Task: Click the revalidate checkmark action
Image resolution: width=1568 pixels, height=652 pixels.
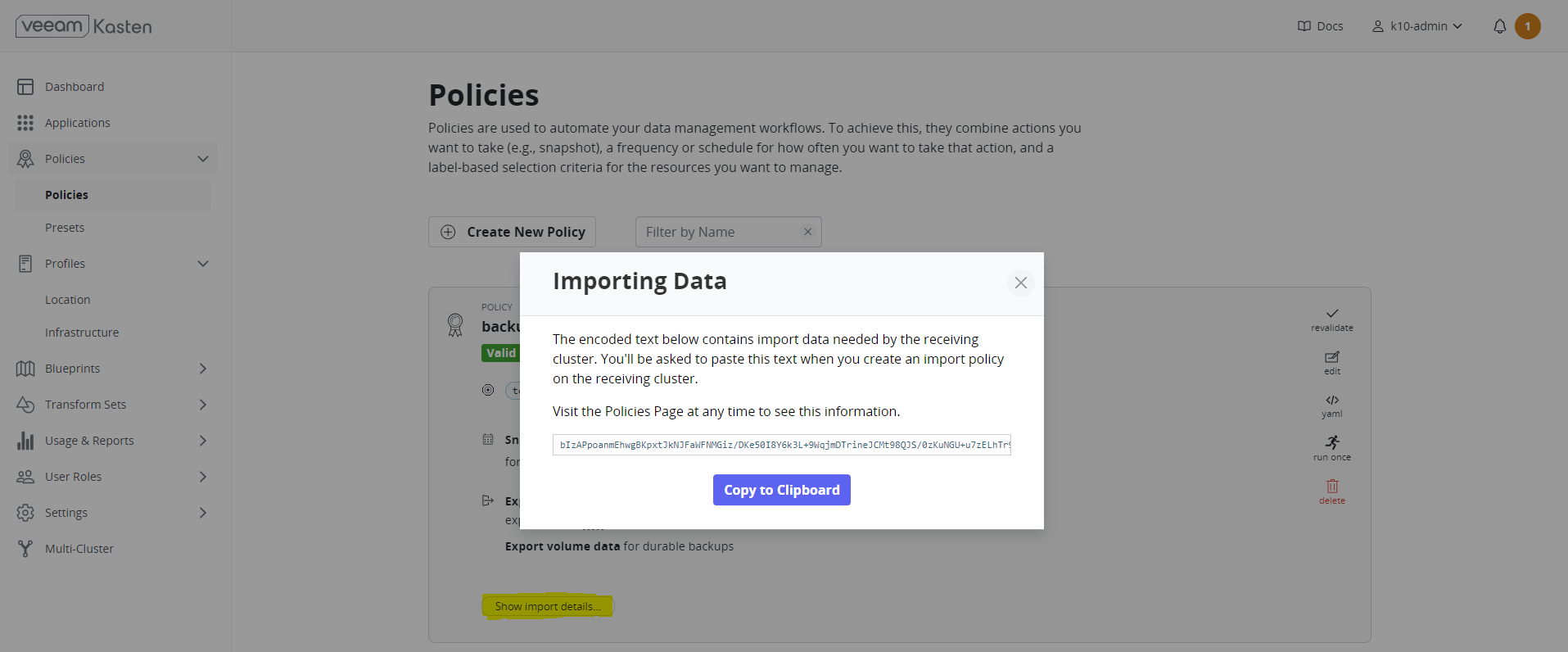Action: (1332, 319)
